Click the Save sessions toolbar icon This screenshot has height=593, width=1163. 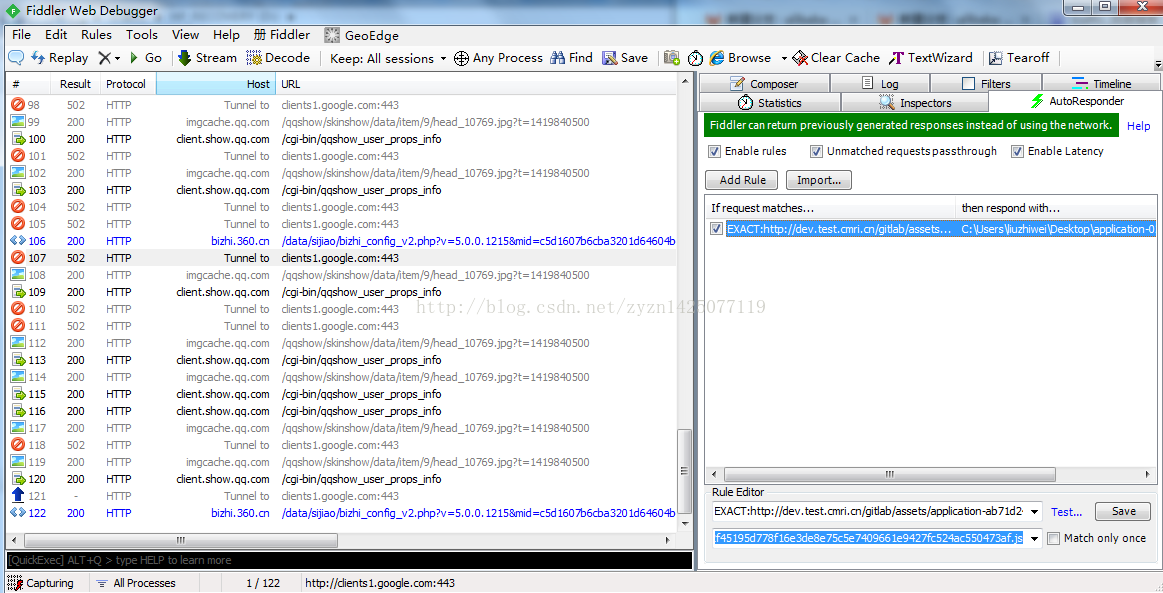pos(625,58)
